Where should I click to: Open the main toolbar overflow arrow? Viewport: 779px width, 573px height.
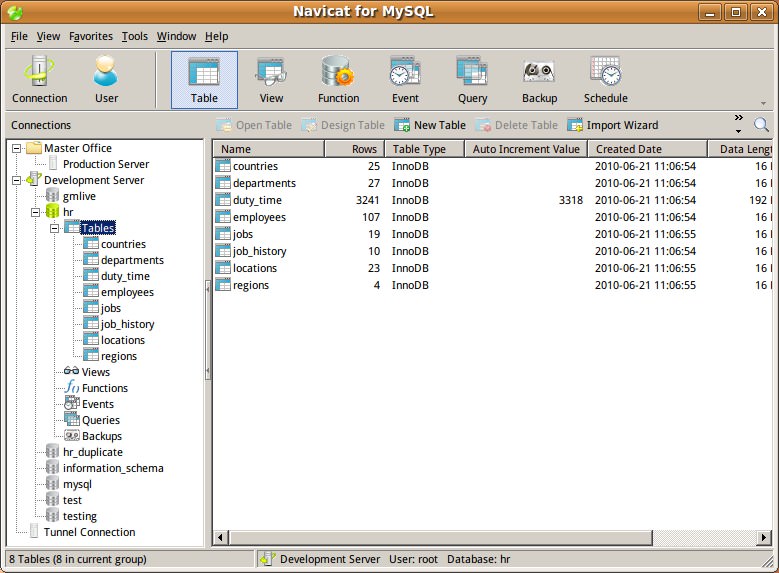(763, 103)
